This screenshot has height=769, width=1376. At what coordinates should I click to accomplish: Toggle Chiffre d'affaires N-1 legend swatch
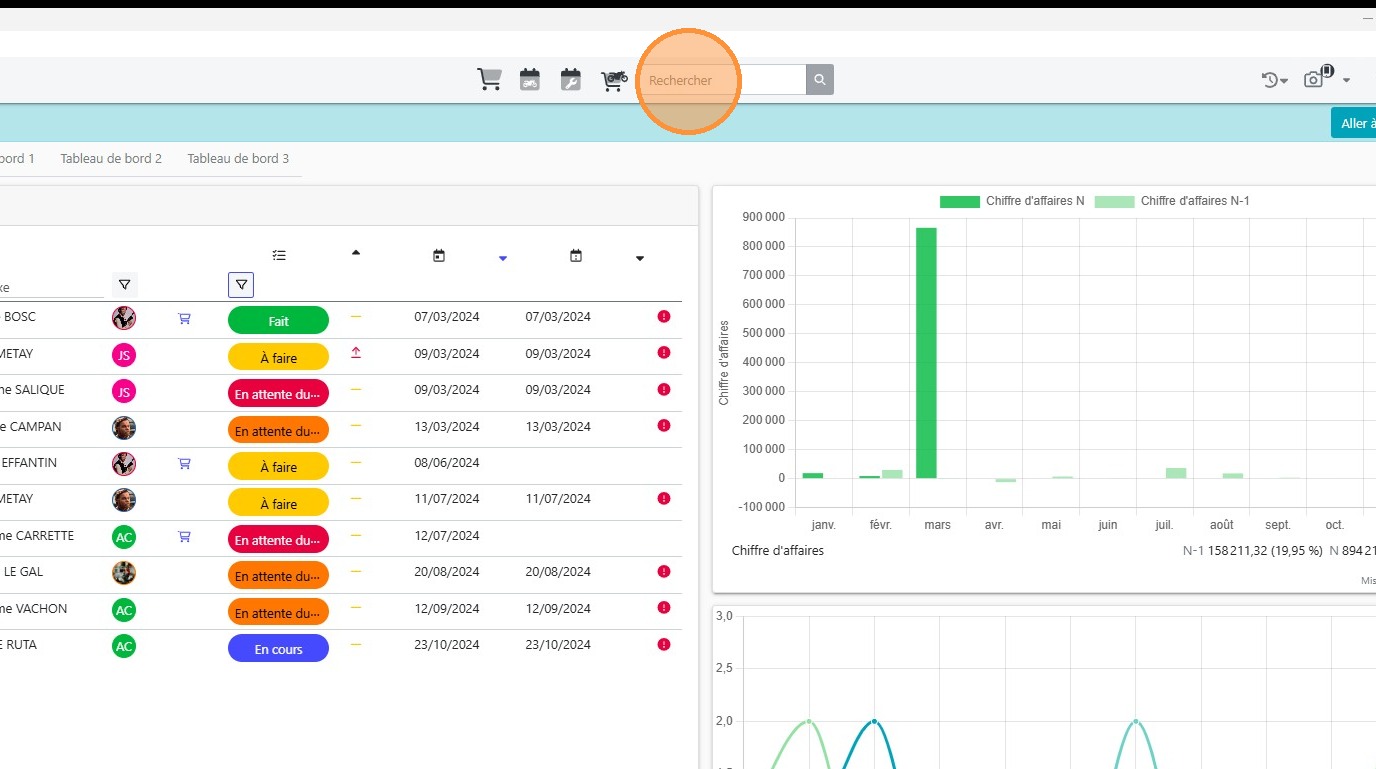pyautogui.click(x=1115, y=201)
